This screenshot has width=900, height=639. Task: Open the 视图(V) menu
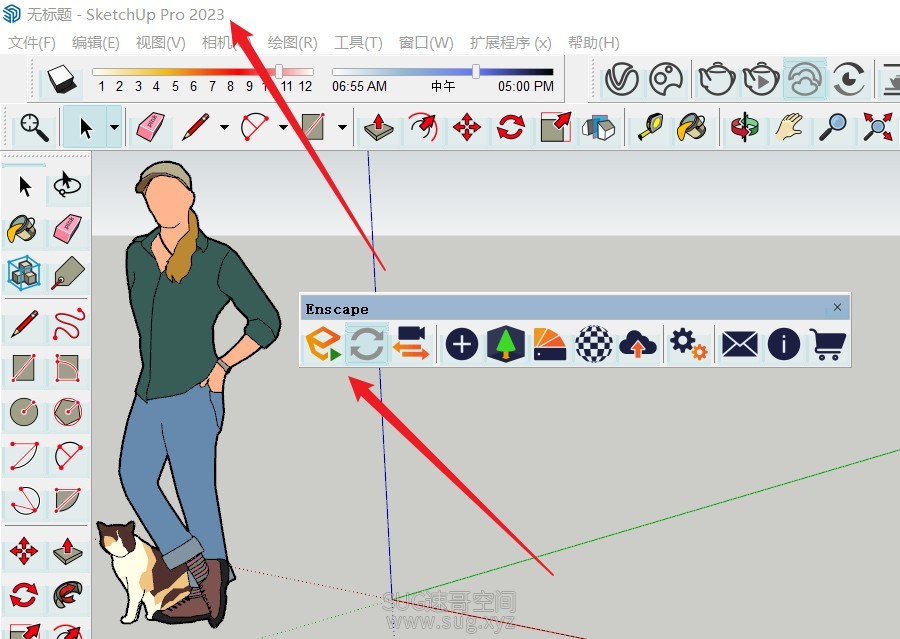[160, 42]
